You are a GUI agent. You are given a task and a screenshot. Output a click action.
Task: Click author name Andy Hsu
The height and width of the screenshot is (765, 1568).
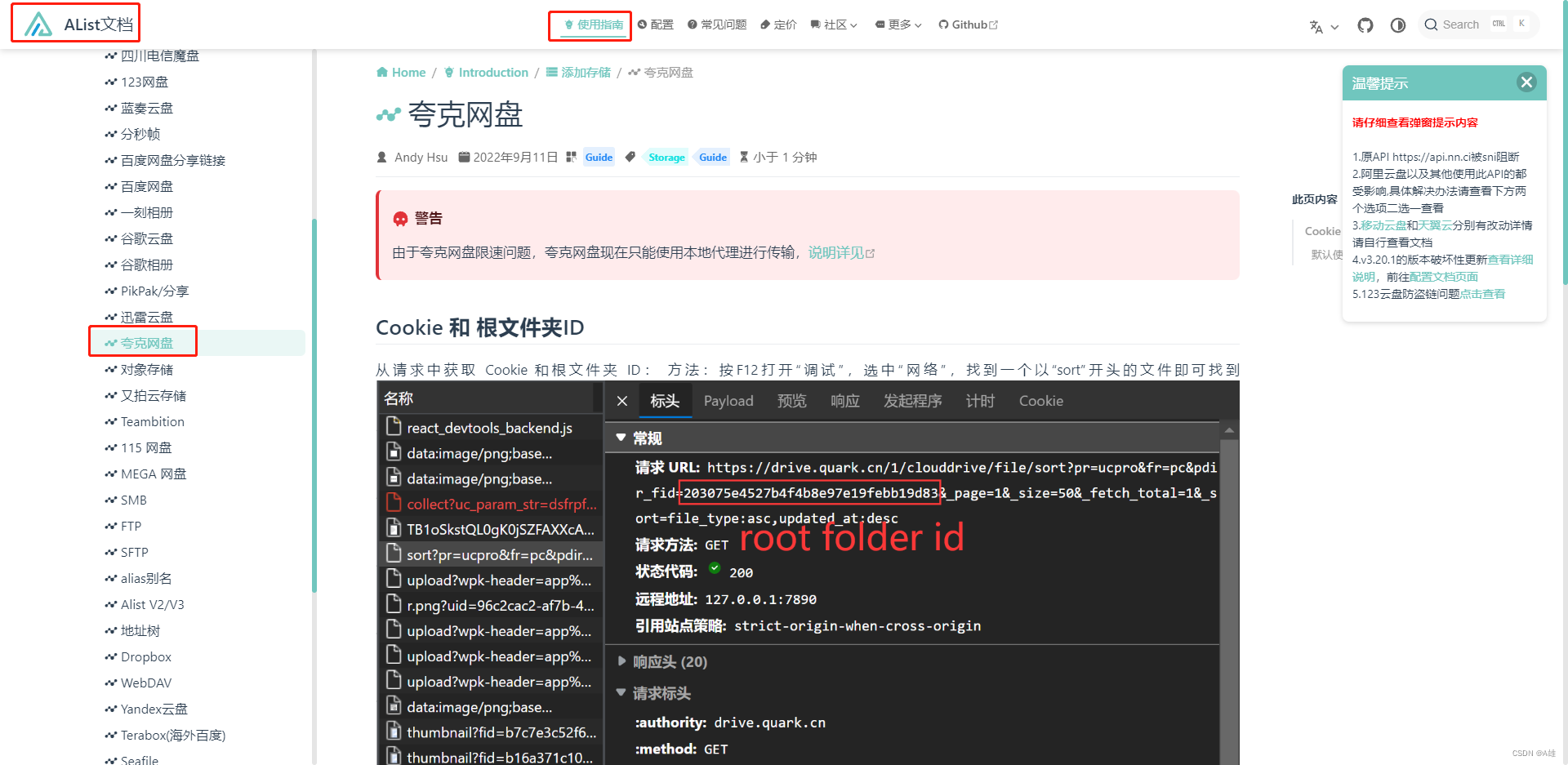[421, 158]
